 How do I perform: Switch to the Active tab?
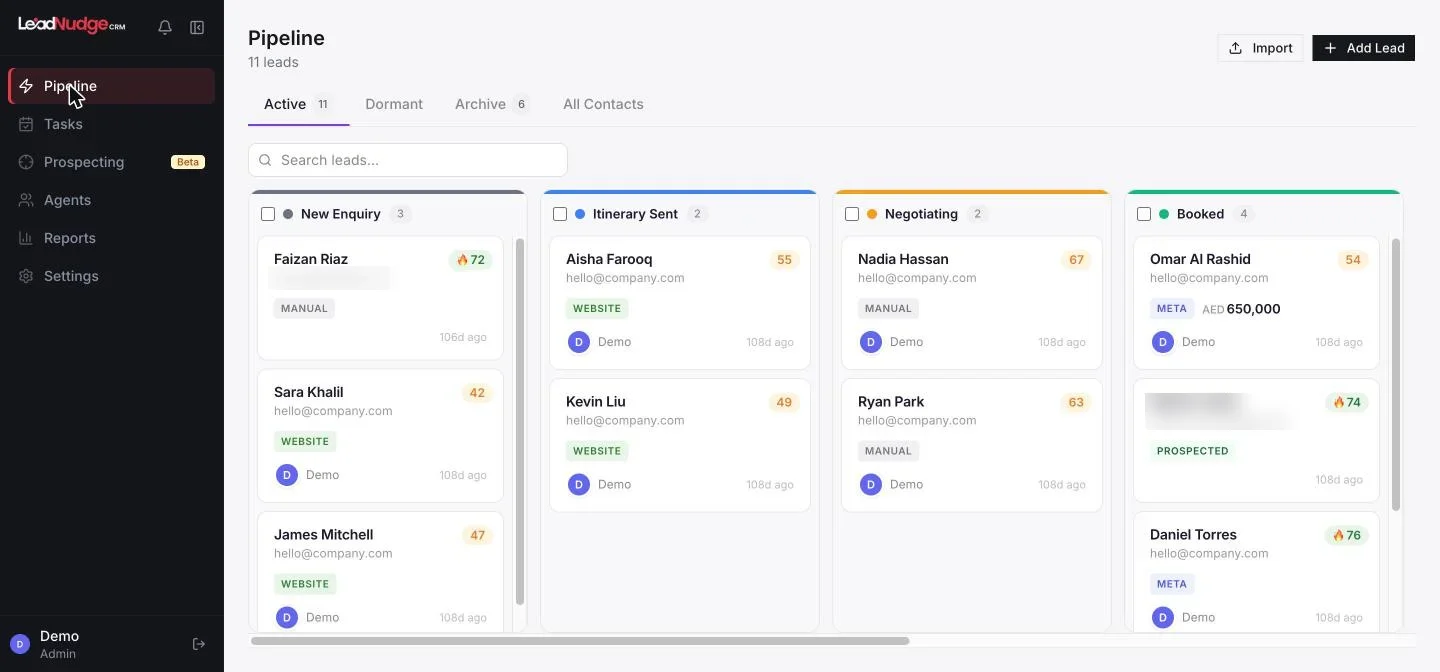click(x=298, y=104)
